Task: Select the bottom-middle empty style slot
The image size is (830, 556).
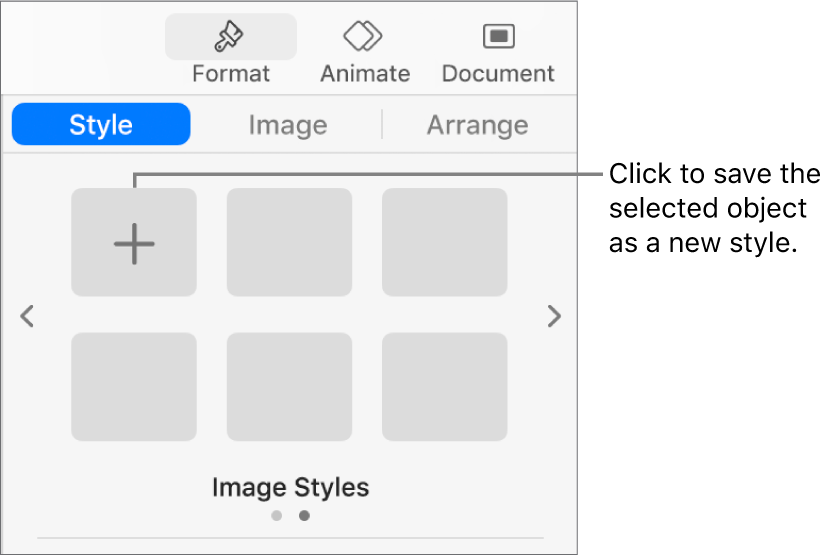Action: [x=289, y=387]
